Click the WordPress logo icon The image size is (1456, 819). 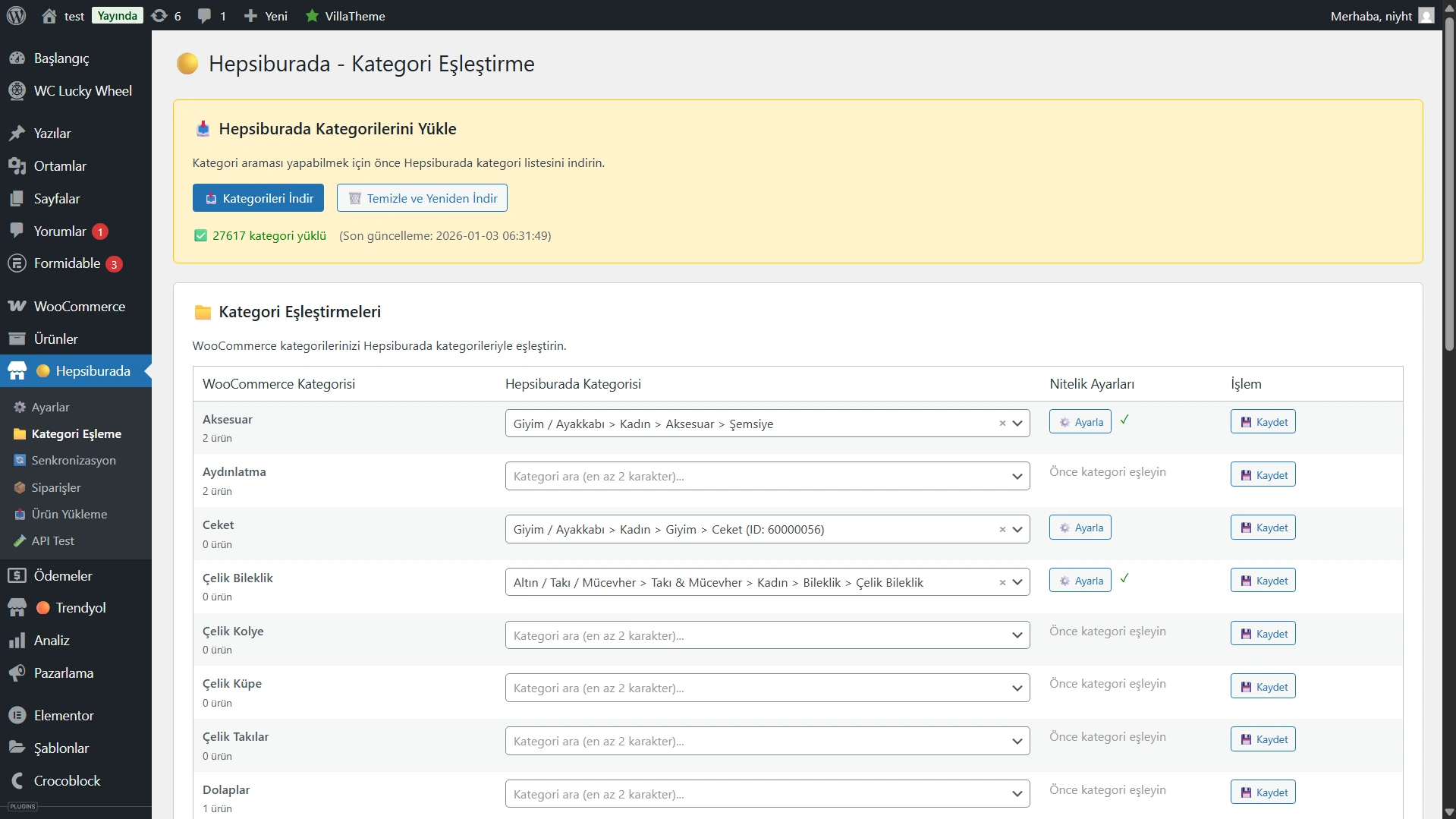(17, 15)
